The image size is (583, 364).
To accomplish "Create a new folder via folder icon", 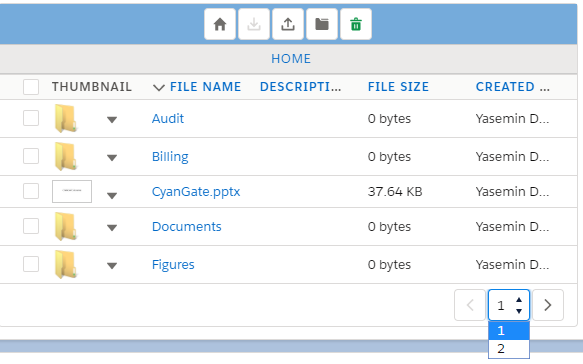I will pyautogui.click(x=322, y=24).
